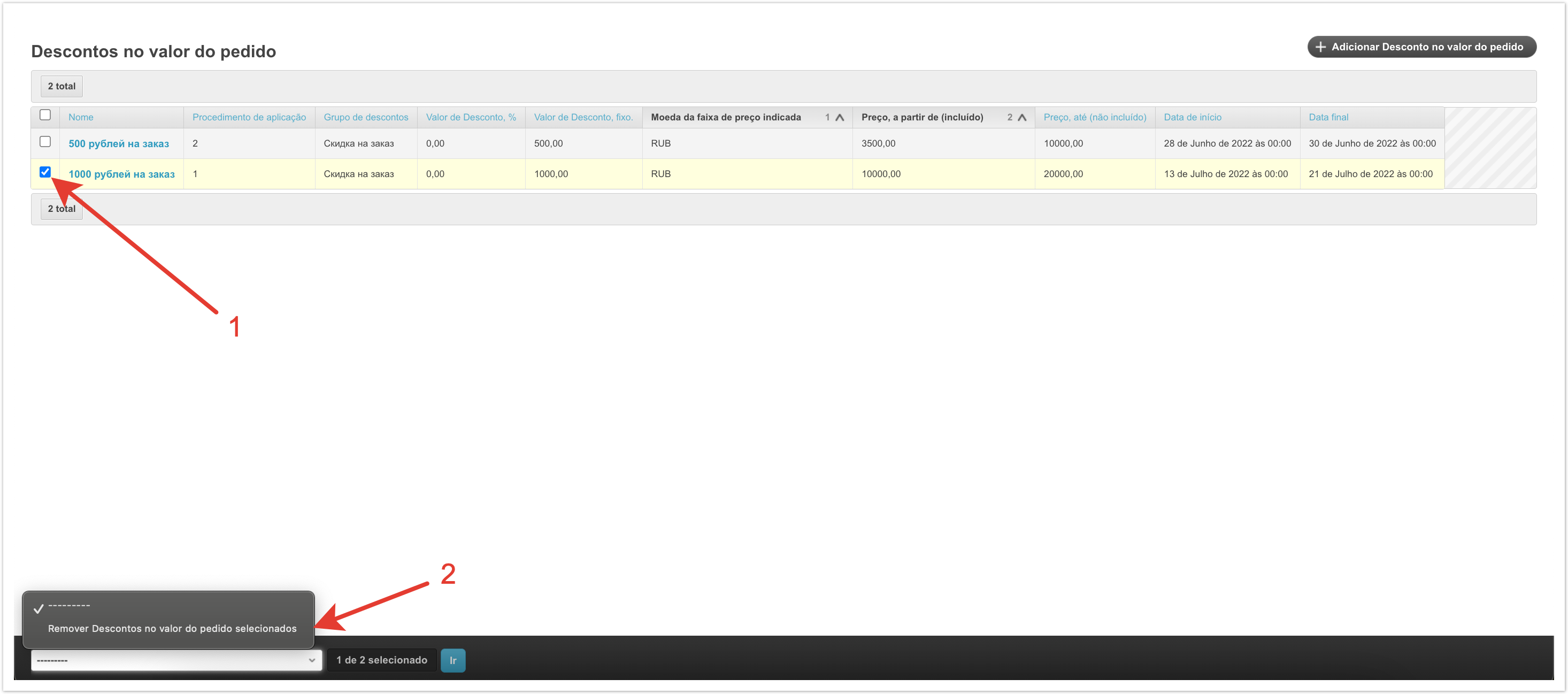Click the plus icon in Adicionar Desconto button

point(1320,47)
